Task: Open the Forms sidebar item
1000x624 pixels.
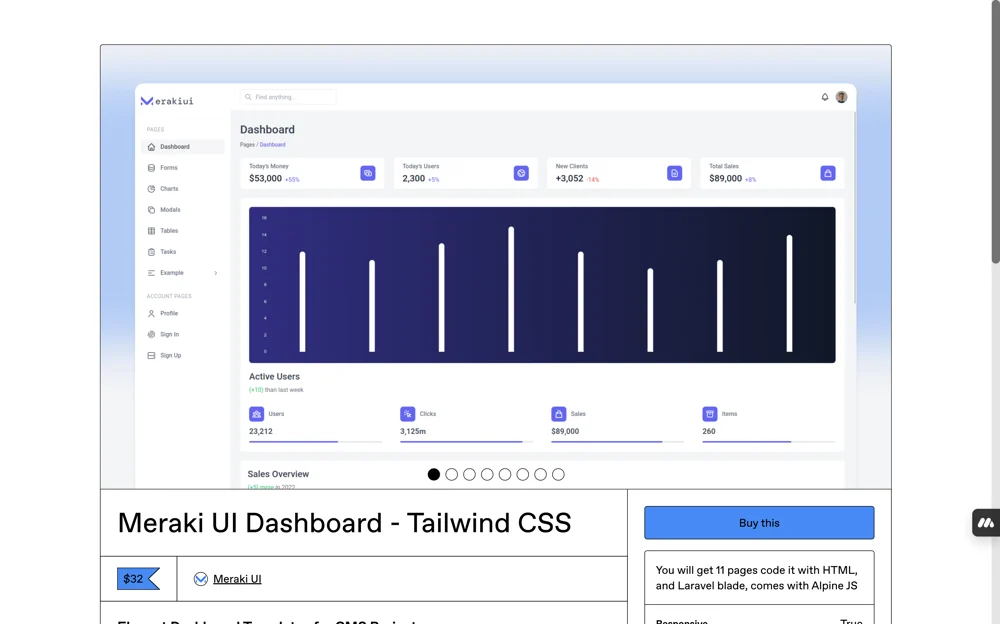Action: click(x=183, y=168)
